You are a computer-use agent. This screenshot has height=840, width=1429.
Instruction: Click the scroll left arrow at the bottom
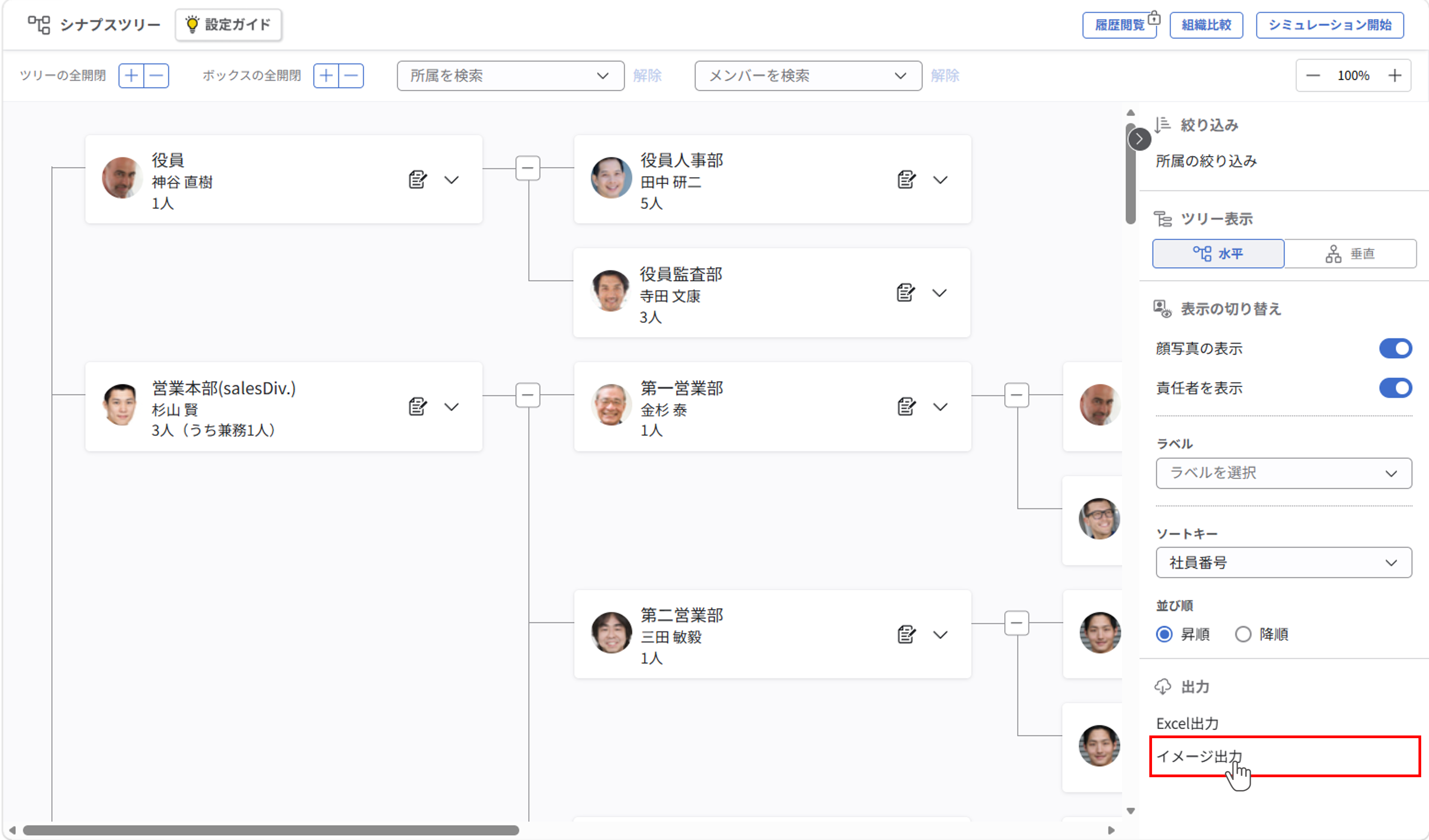tap(13, 830)
